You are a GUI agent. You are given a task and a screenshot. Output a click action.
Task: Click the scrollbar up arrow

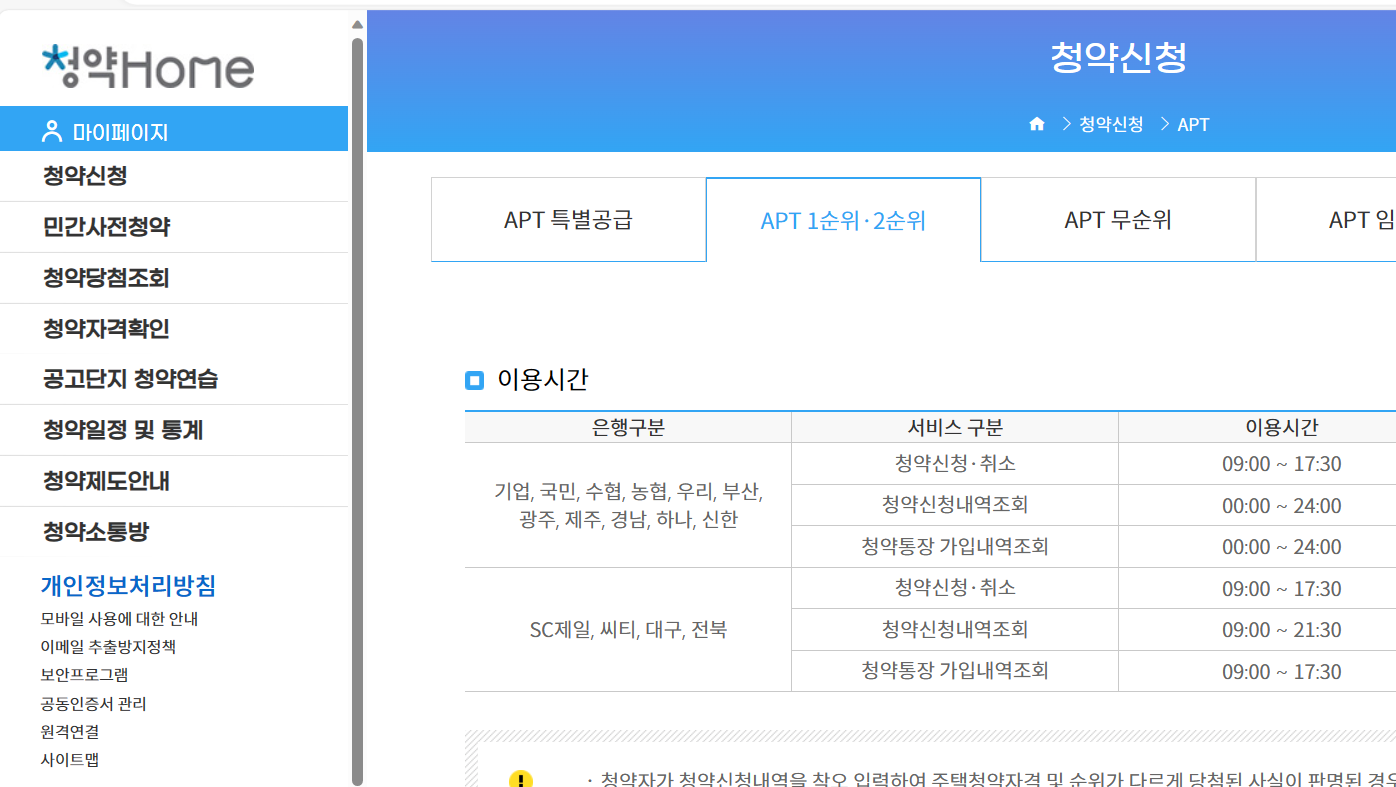click(357, 24)
